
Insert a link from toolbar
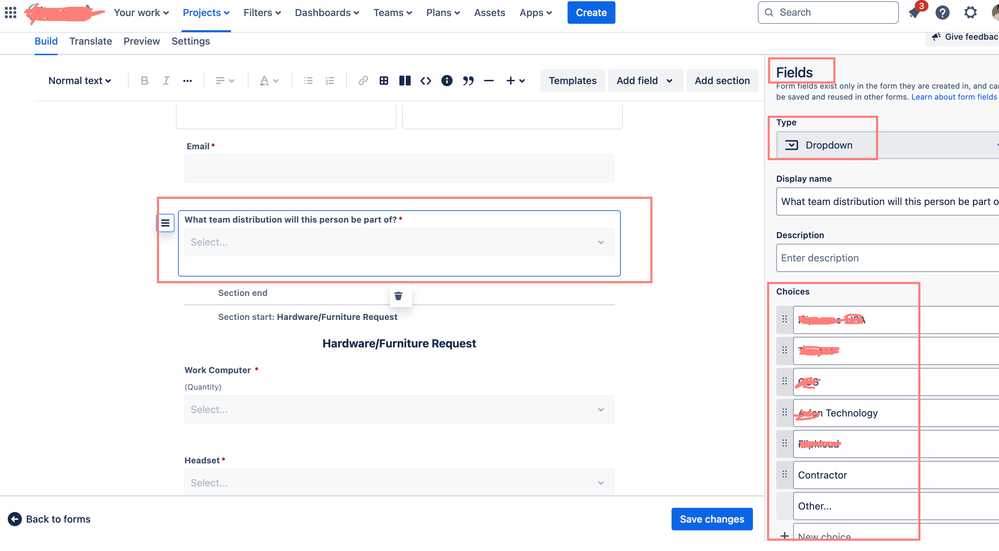[363, 81]
